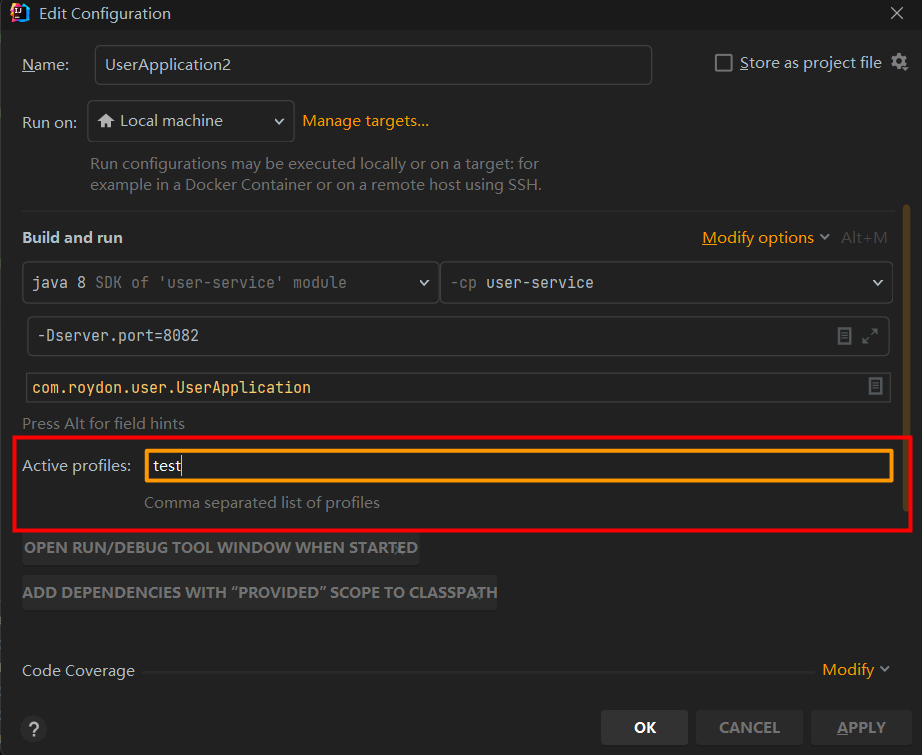This screenshot has height=755, width=922.
Task: Open the Modify options menu
Action: tap(766, 238)
